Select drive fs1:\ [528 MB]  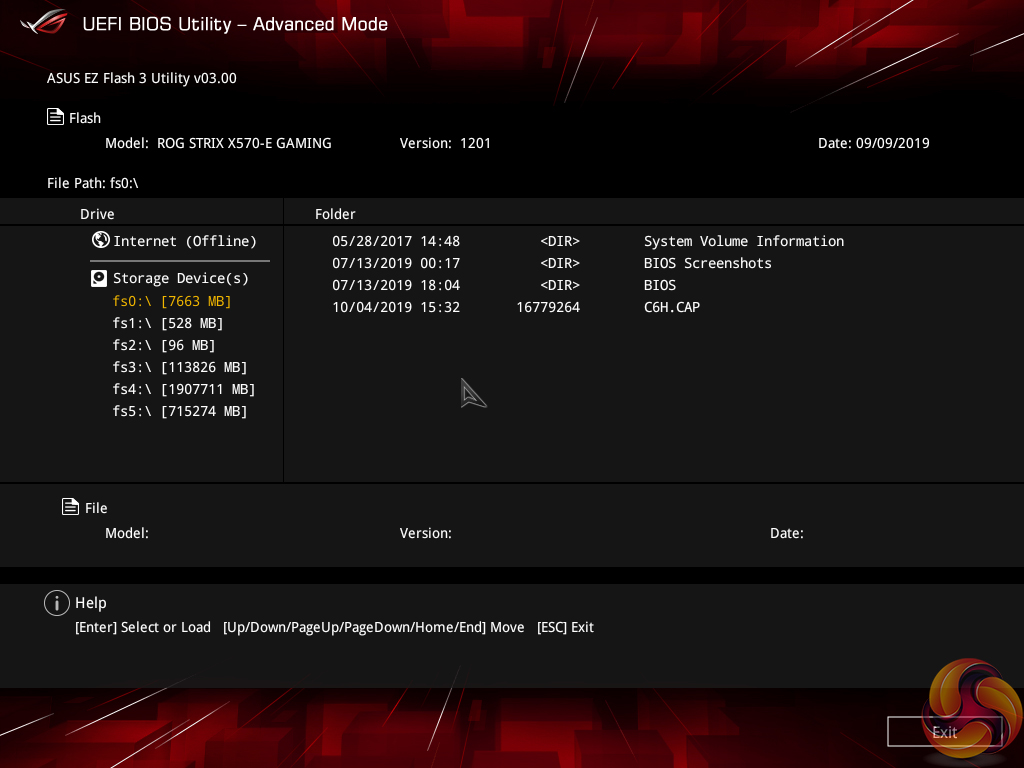point(168,323)
